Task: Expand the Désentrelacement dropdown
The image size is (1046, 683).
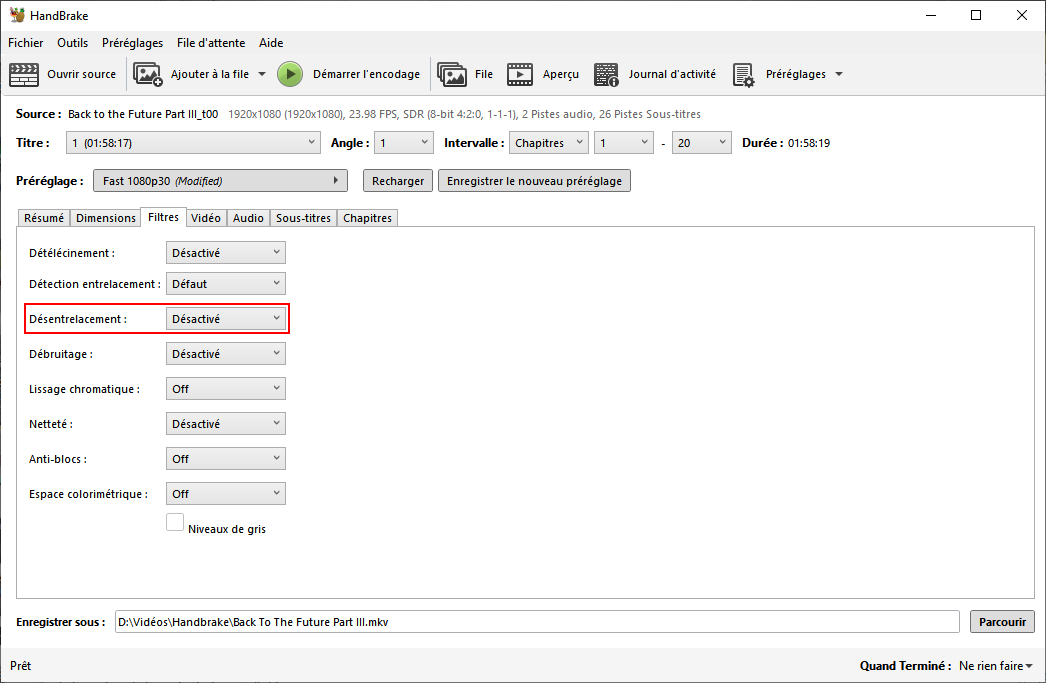Action: pyautogui.click(x=225, y=319)
